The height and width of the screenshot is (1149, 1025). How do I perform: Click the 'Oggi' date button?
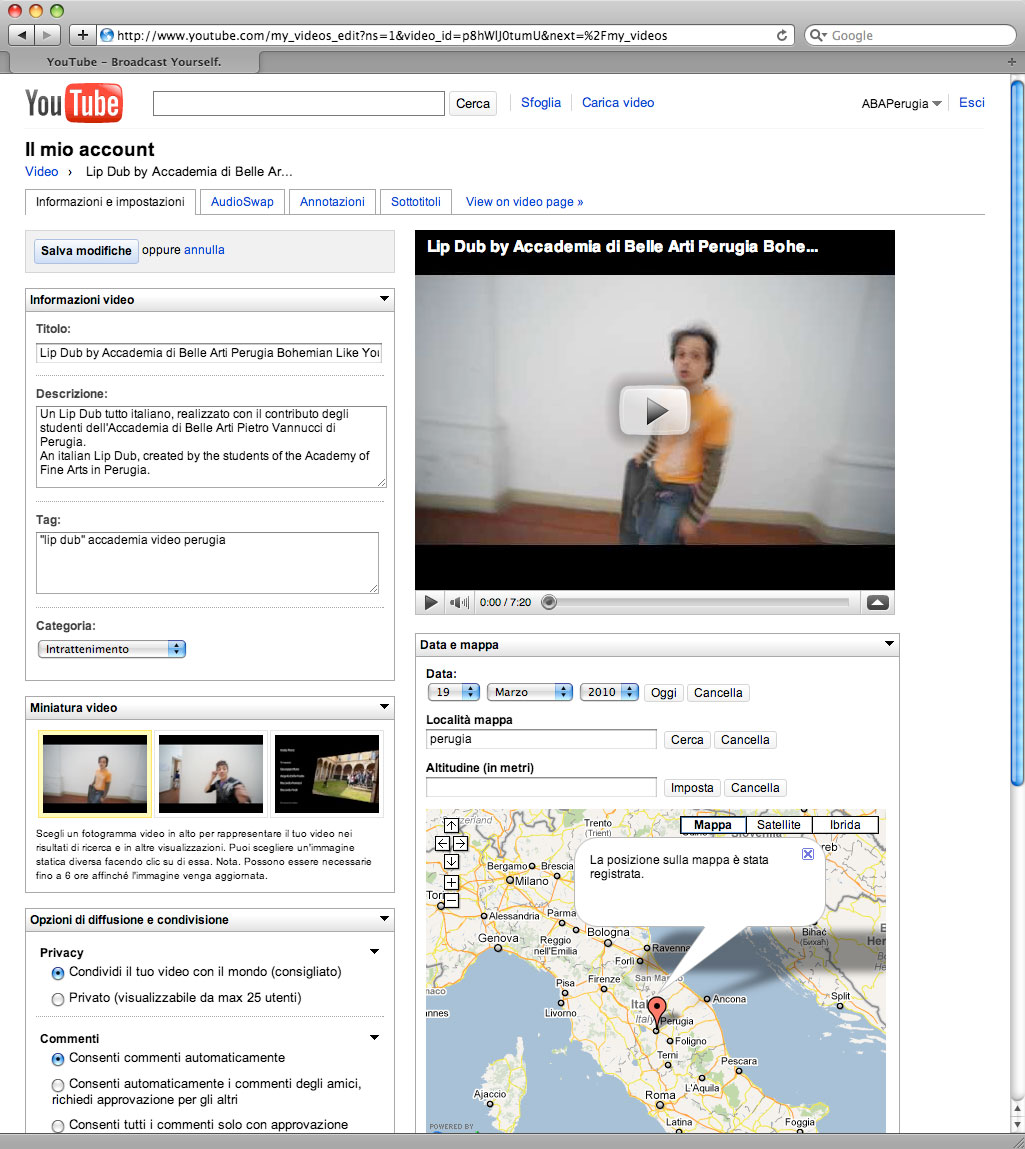[x=664, y=692]
